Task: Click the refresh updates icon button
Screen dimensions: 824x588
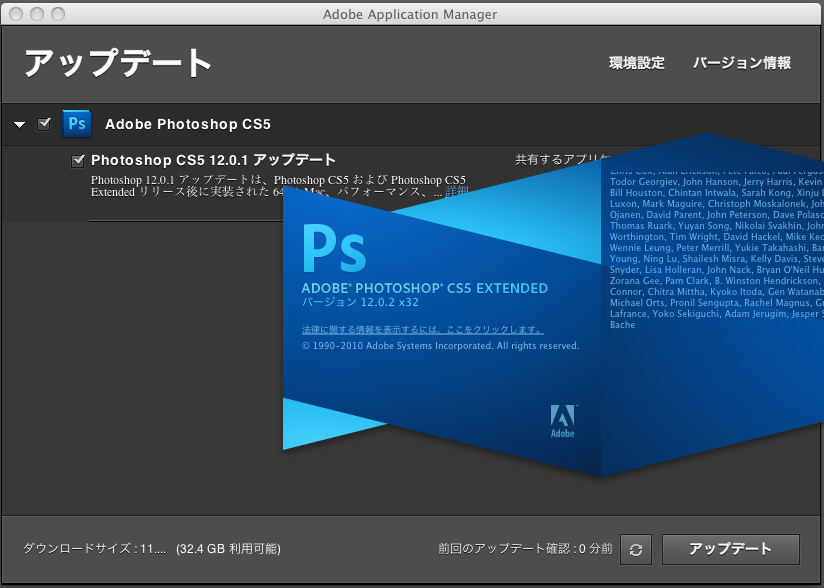Action: (x=636, y=550)
